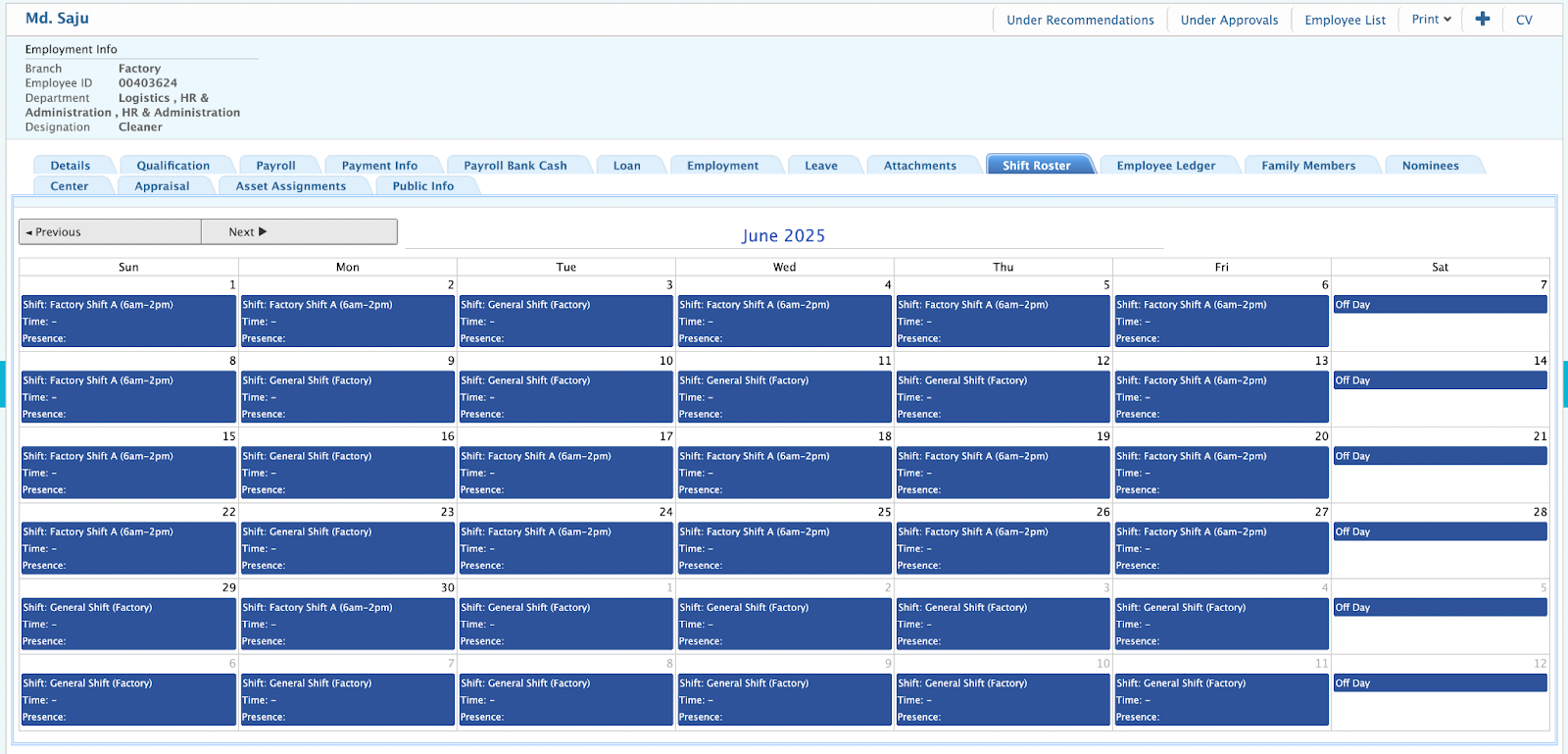
Task: Select the June 29 General Shift entry
Action: click(128, 623)
